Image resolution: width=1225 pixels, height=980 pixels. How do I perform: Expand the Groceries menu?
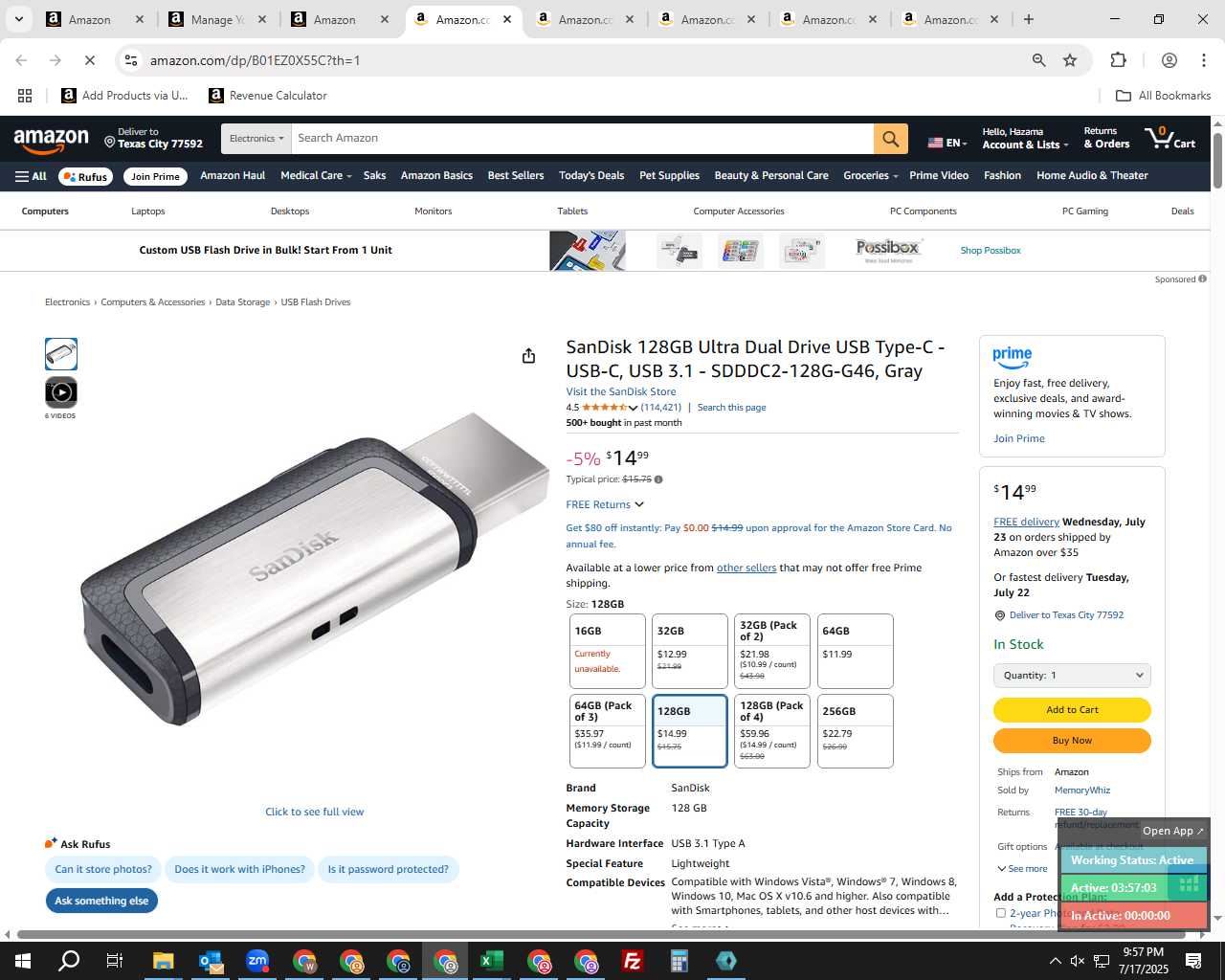click(x=870, y=176)
